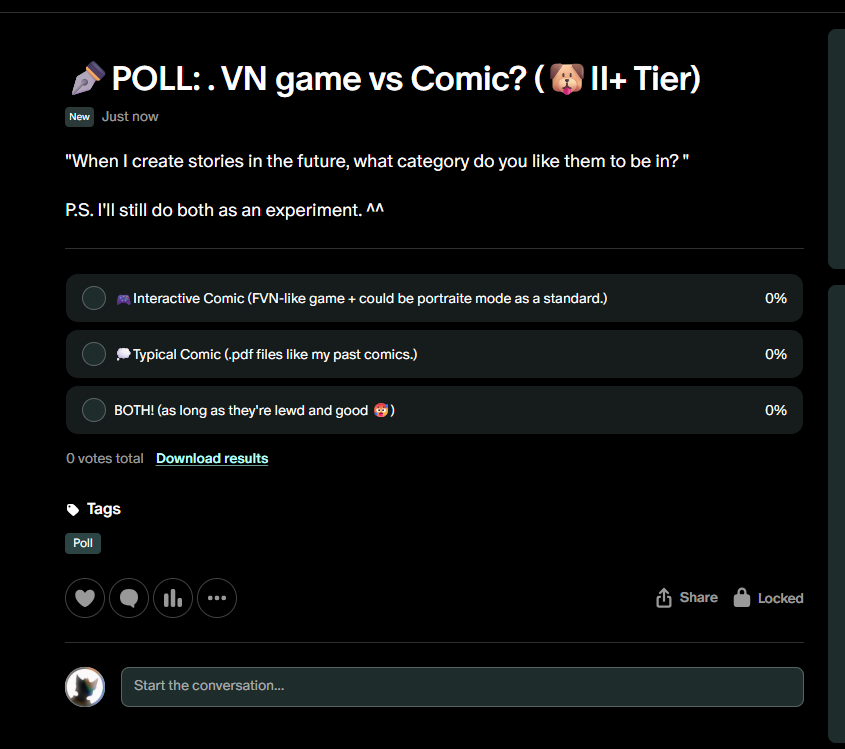Viewport: 845px width, 749px height.
Task: Click the Share upload icon
Action: pos(664,598)
